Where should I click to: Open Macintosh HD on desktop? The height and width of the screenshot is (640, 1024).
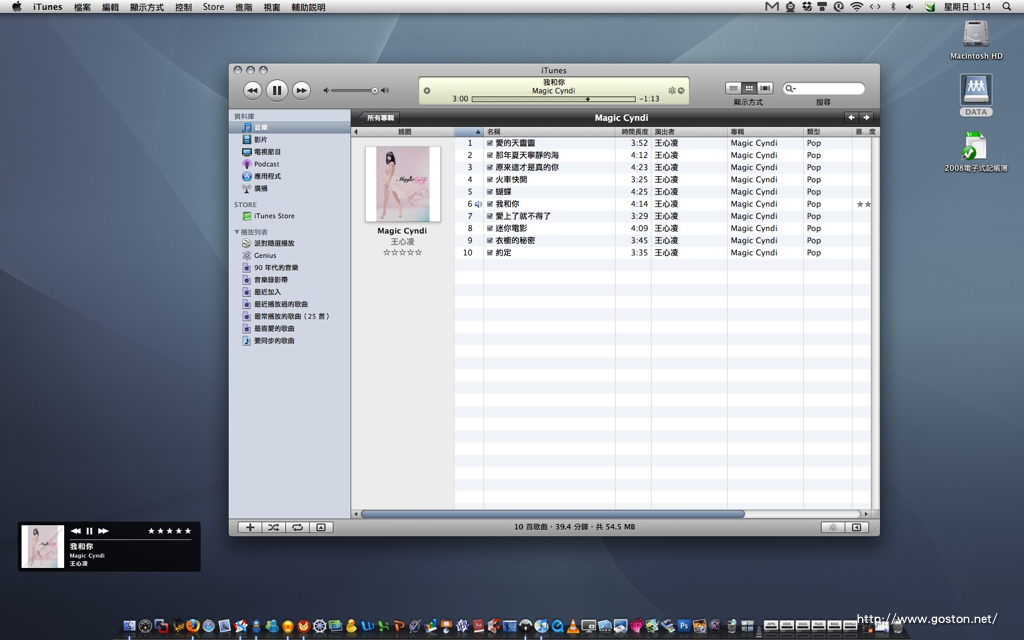pos(976,40)
